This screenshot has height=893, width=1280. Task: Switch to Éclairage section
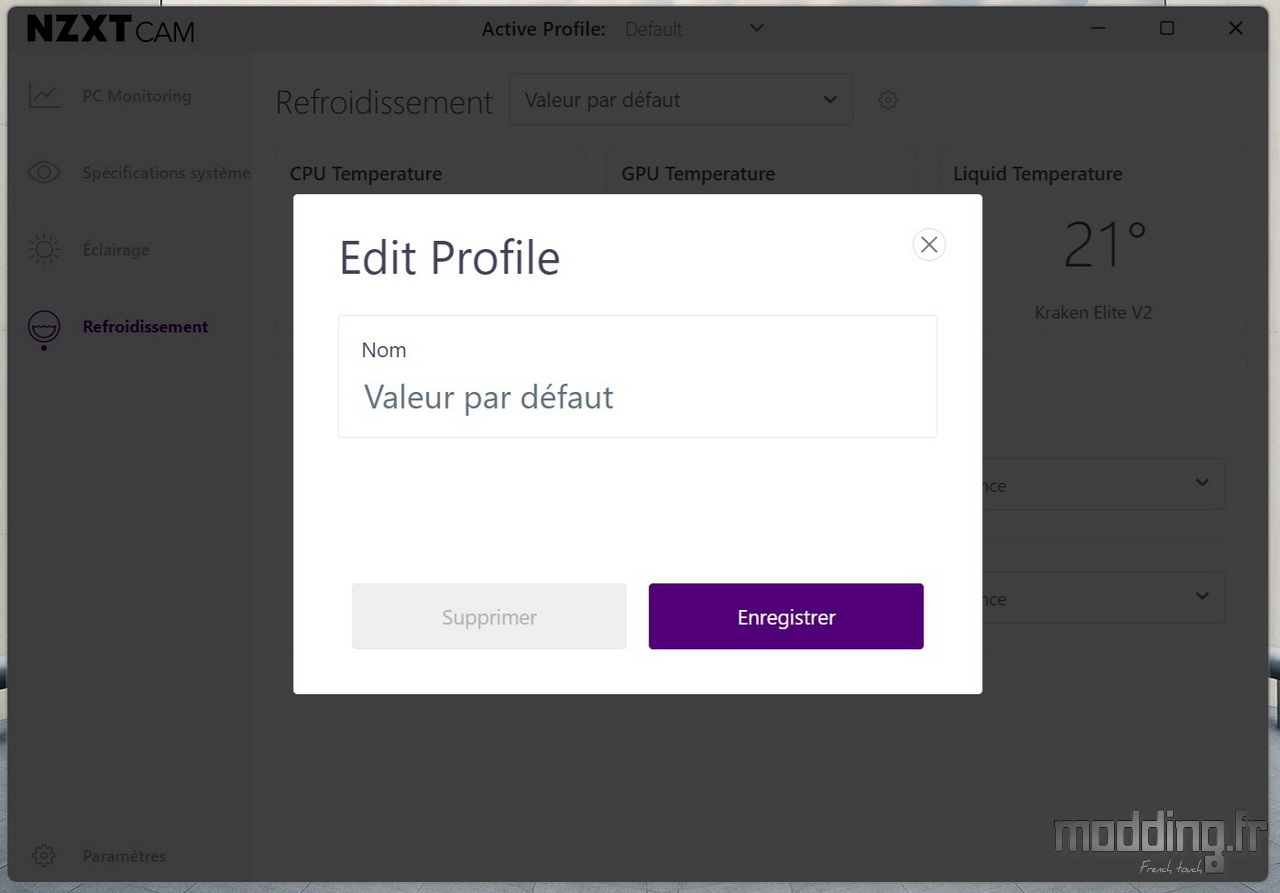[116, 250]
